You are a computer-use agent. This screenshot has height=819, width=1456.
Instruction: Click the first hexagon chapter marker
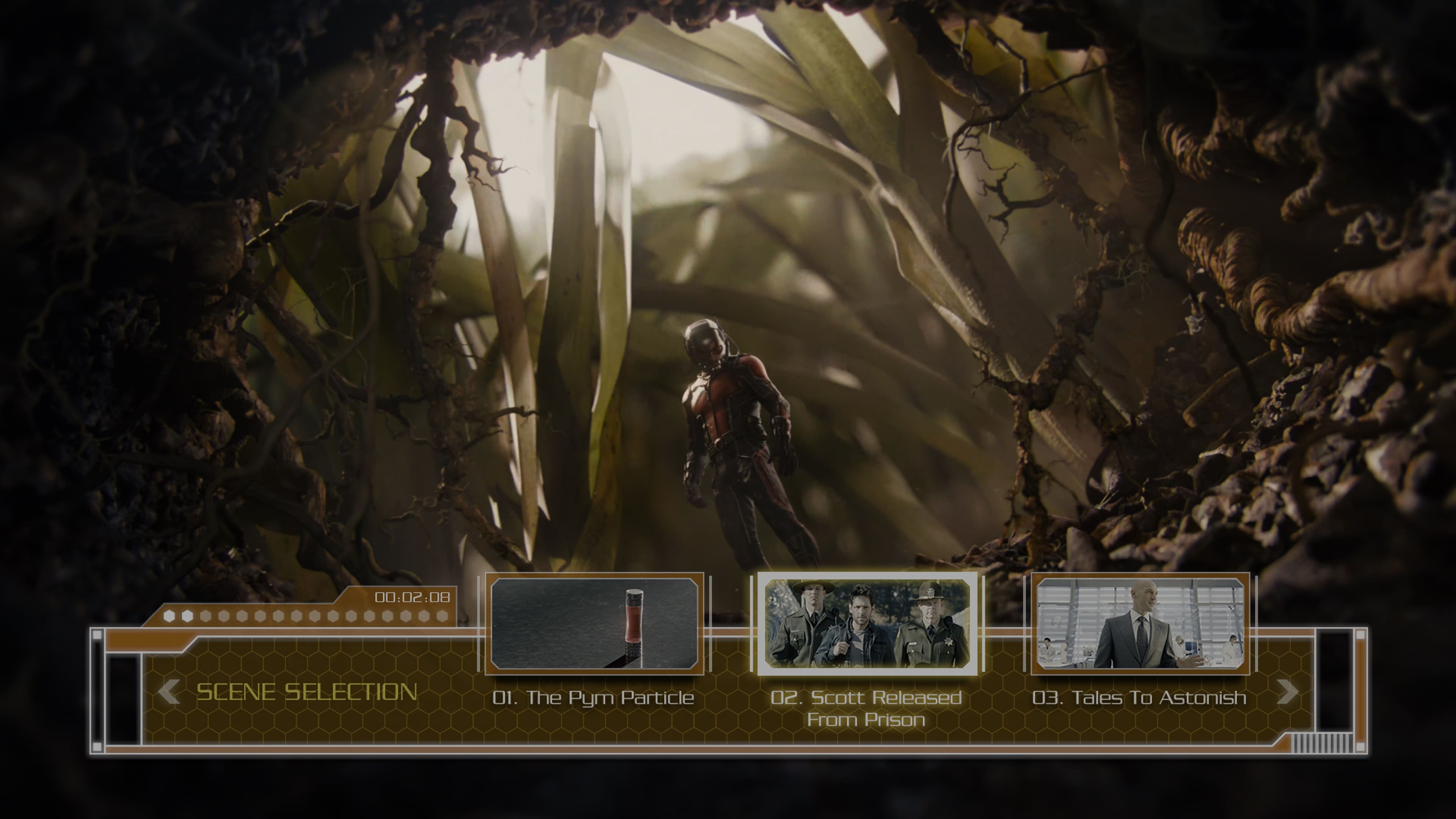(169, 616)
